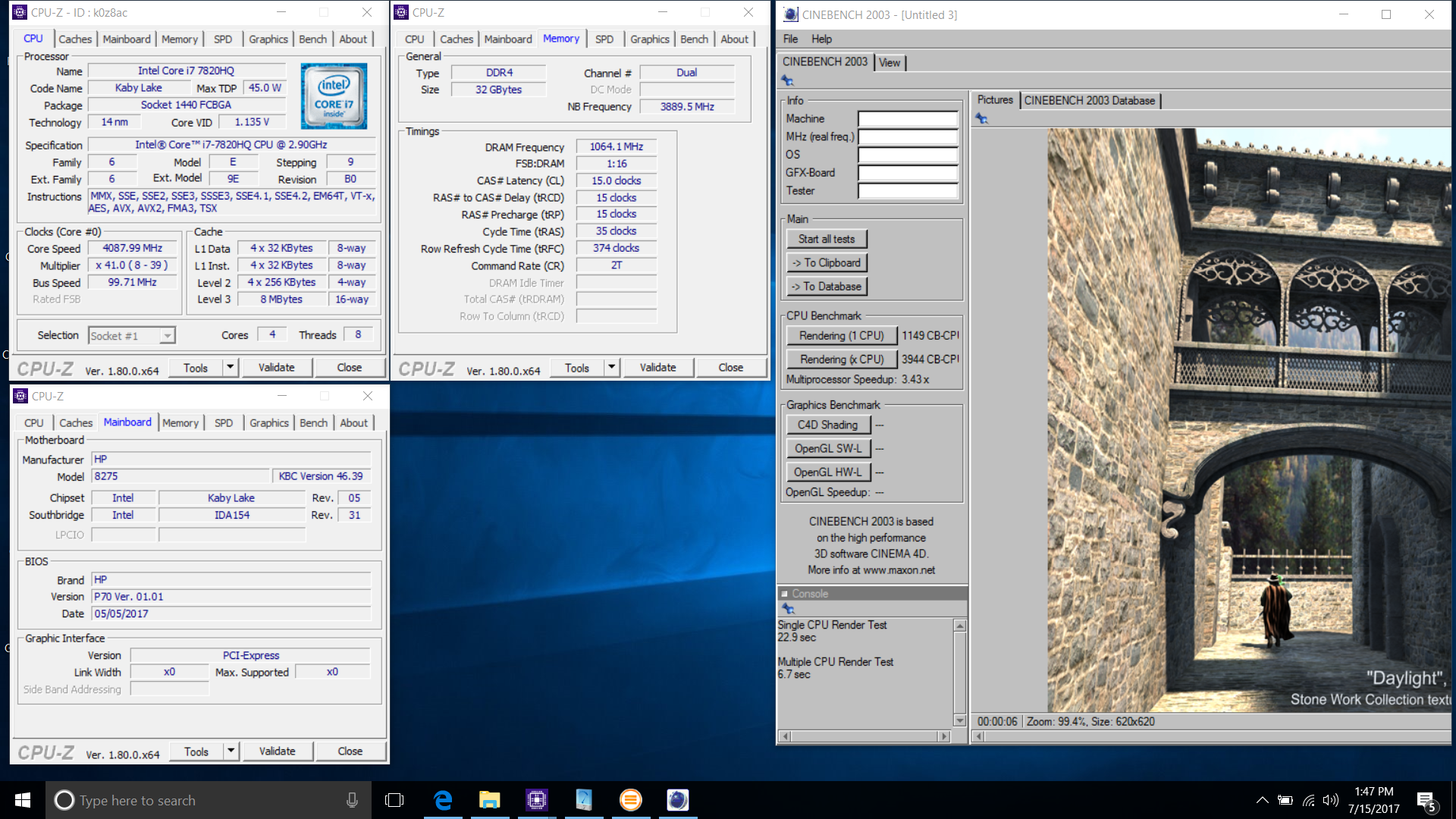Run the Rendering (1 CPU) benchmark

tap(842, 335)
